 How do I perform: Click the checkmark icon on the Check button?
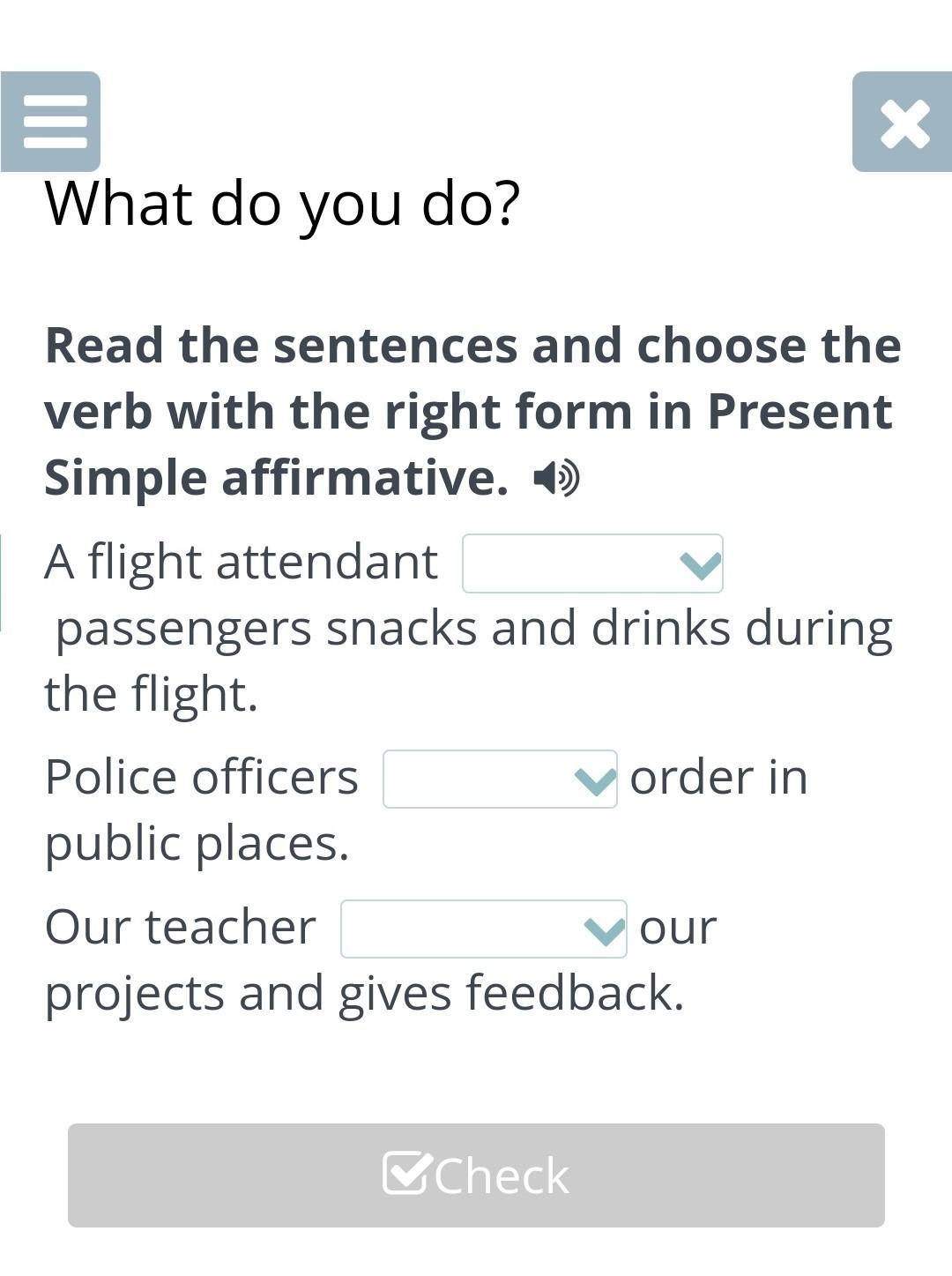coord(407,1174)
